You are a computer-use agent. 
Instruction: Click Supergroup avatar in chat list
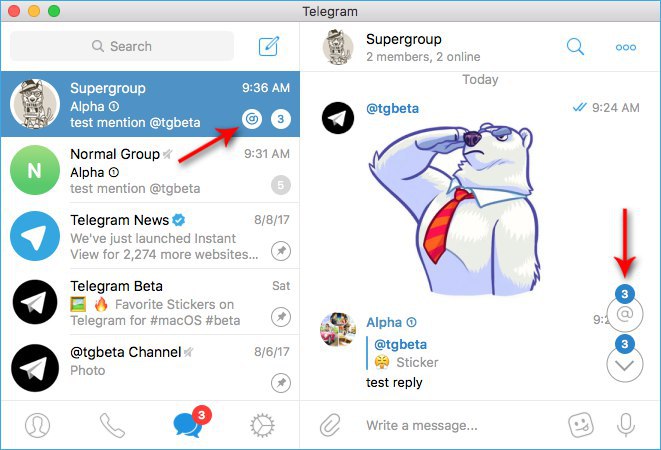click(x=35, y=104)
